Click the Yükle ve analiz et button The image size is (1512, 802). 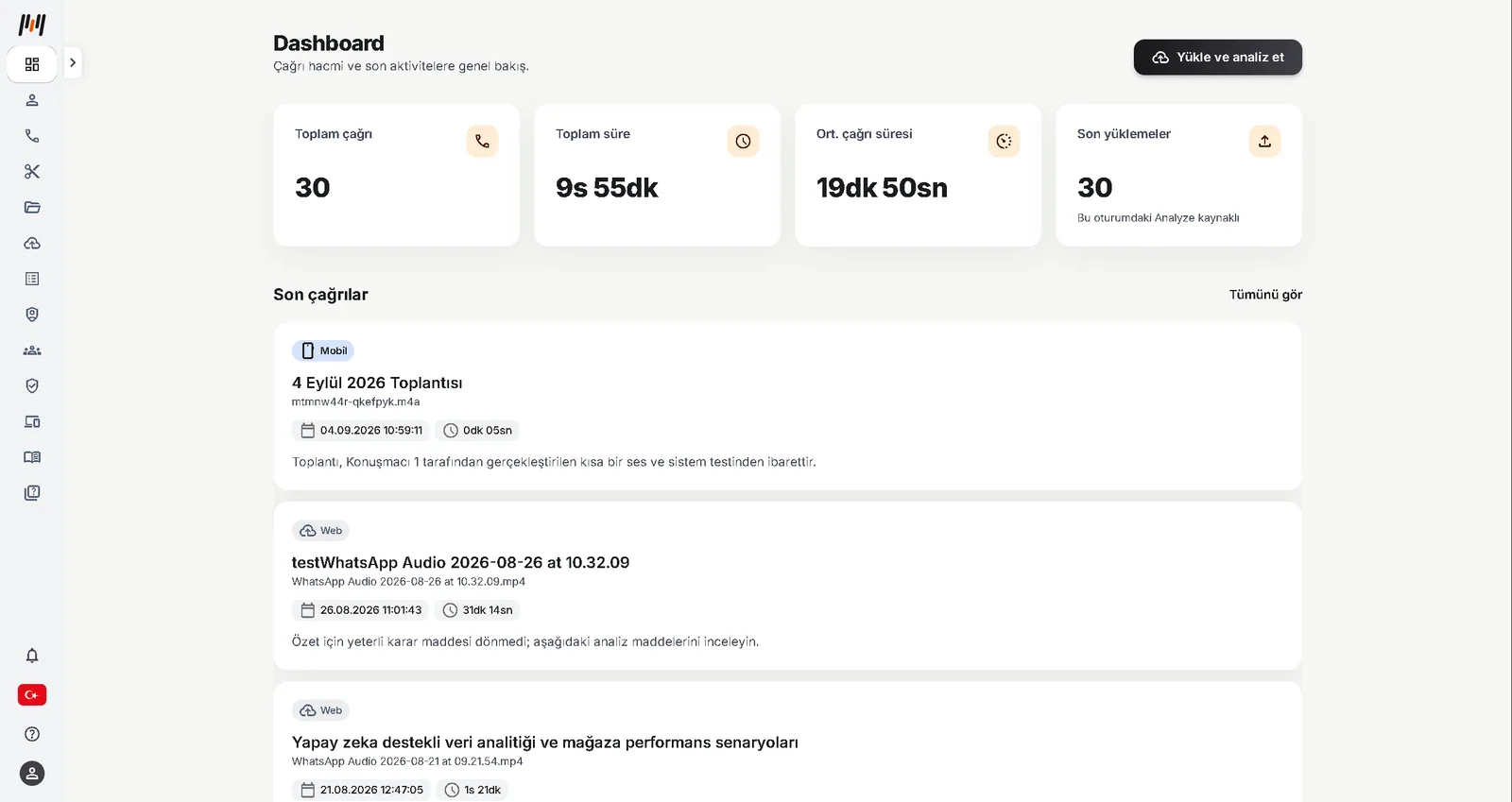coord(1217,57)
